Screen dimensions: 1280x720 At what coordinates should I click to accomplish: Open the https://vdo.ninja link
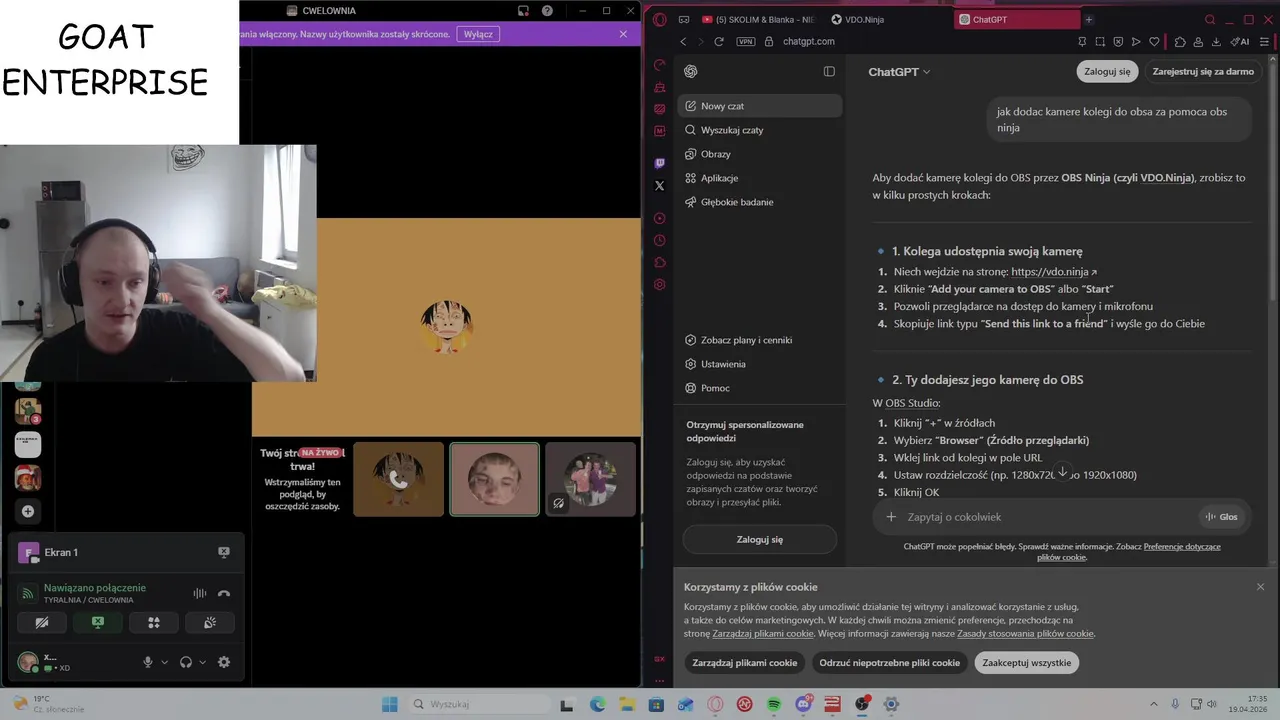pyautogui.click(x=1053, y=272)
